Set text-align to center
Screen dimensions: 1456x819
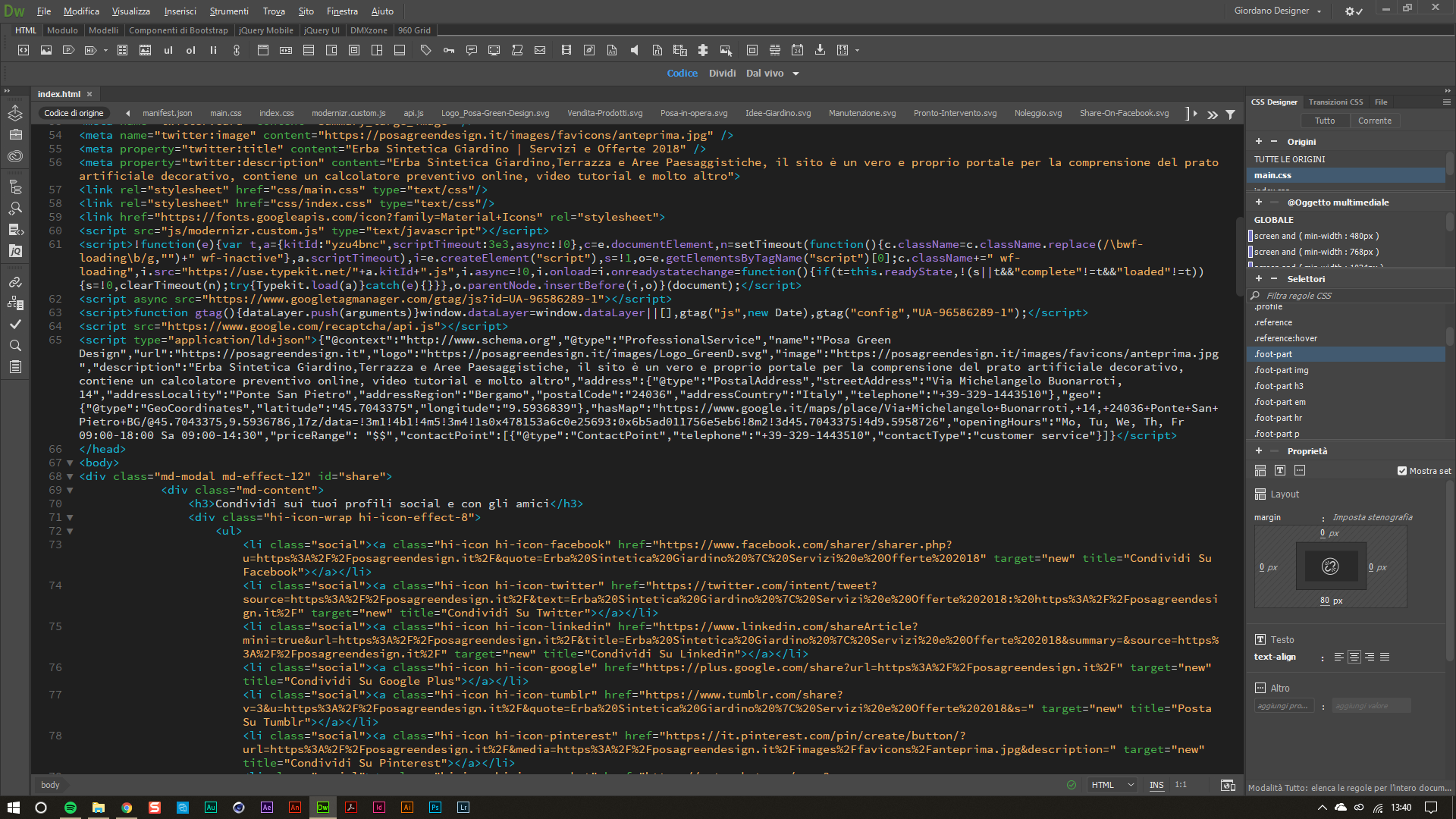(x=1354, y=657)
